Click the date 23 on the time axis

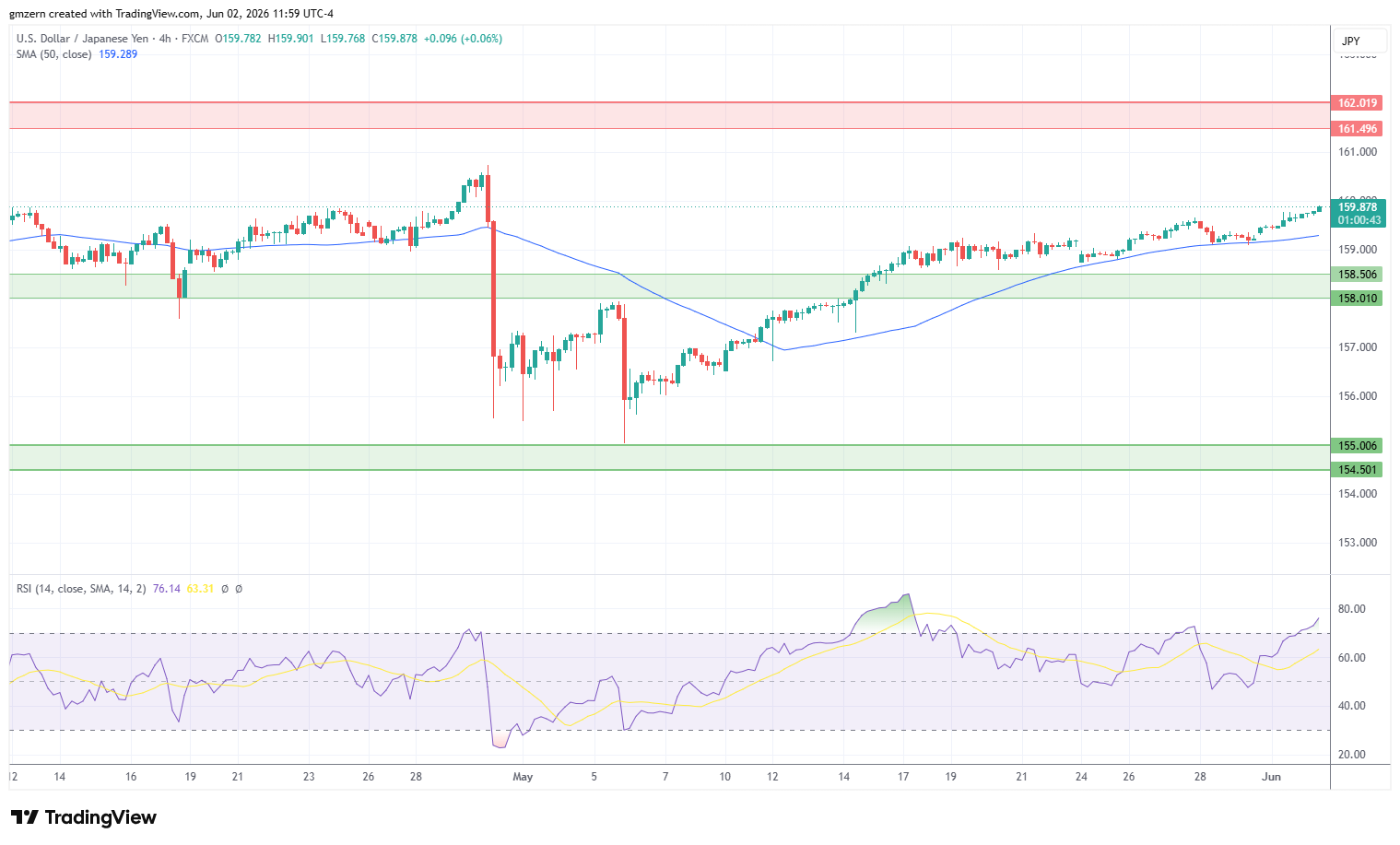pos(309,777)
